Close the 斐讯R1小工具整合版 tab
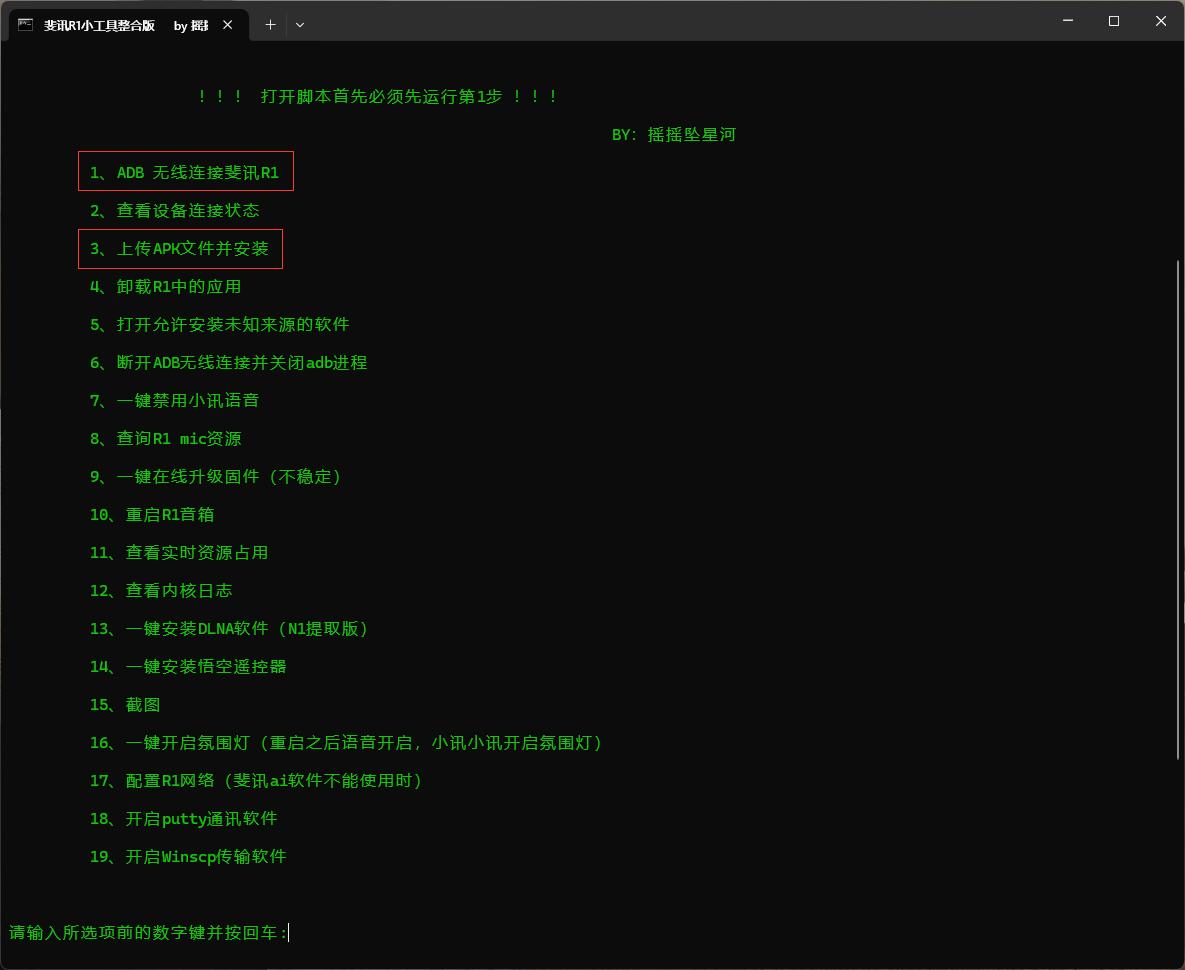 click(227, 25)
